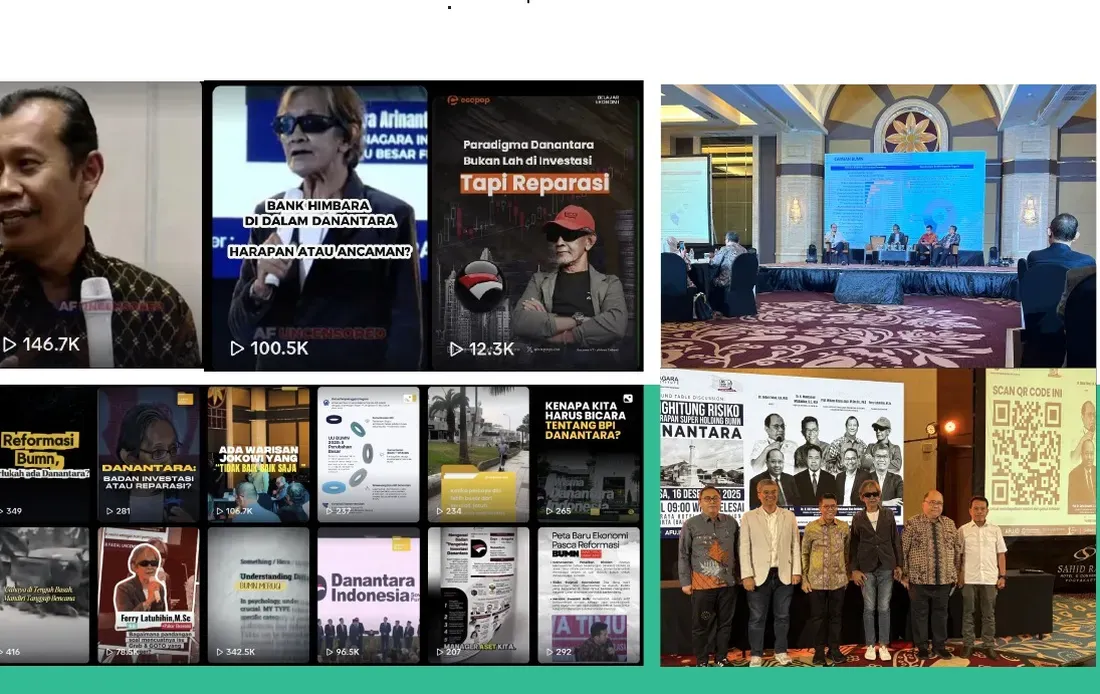Select the group photo of six men
The height and width of the screenshot is (694, 1100).
click(x=878, y=517)
